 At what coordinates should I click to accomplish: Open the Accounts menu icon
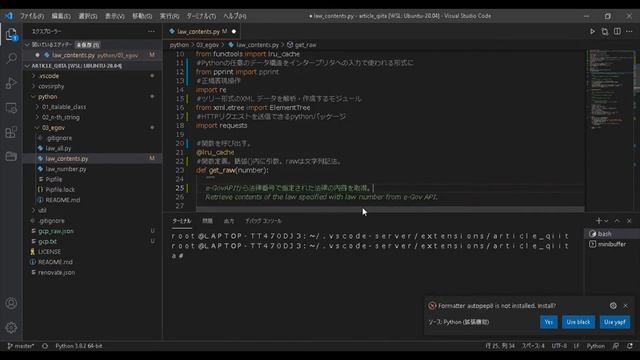(11, 303)
